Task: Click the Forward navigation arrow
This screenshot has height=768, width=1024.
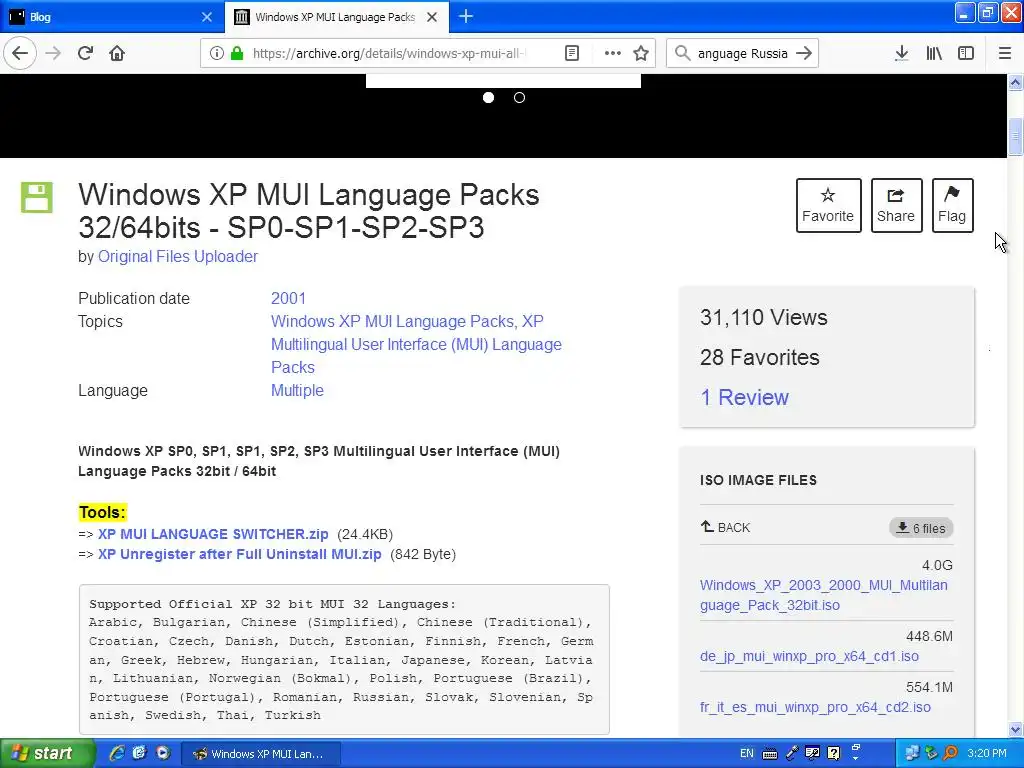Action: pyautogui.click(x=54, y=53)
